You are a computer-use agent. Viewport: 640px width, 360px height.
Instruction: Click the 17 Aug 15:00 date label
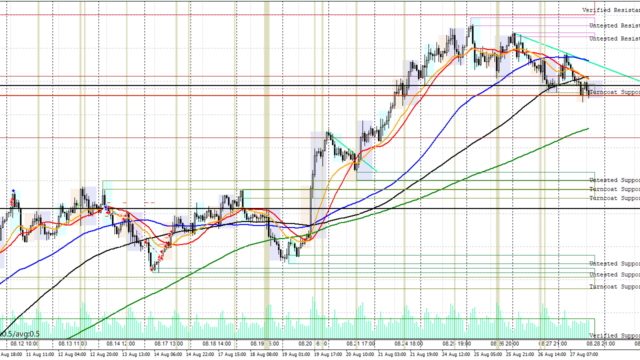pyautogui.click(x=233, y=353)
